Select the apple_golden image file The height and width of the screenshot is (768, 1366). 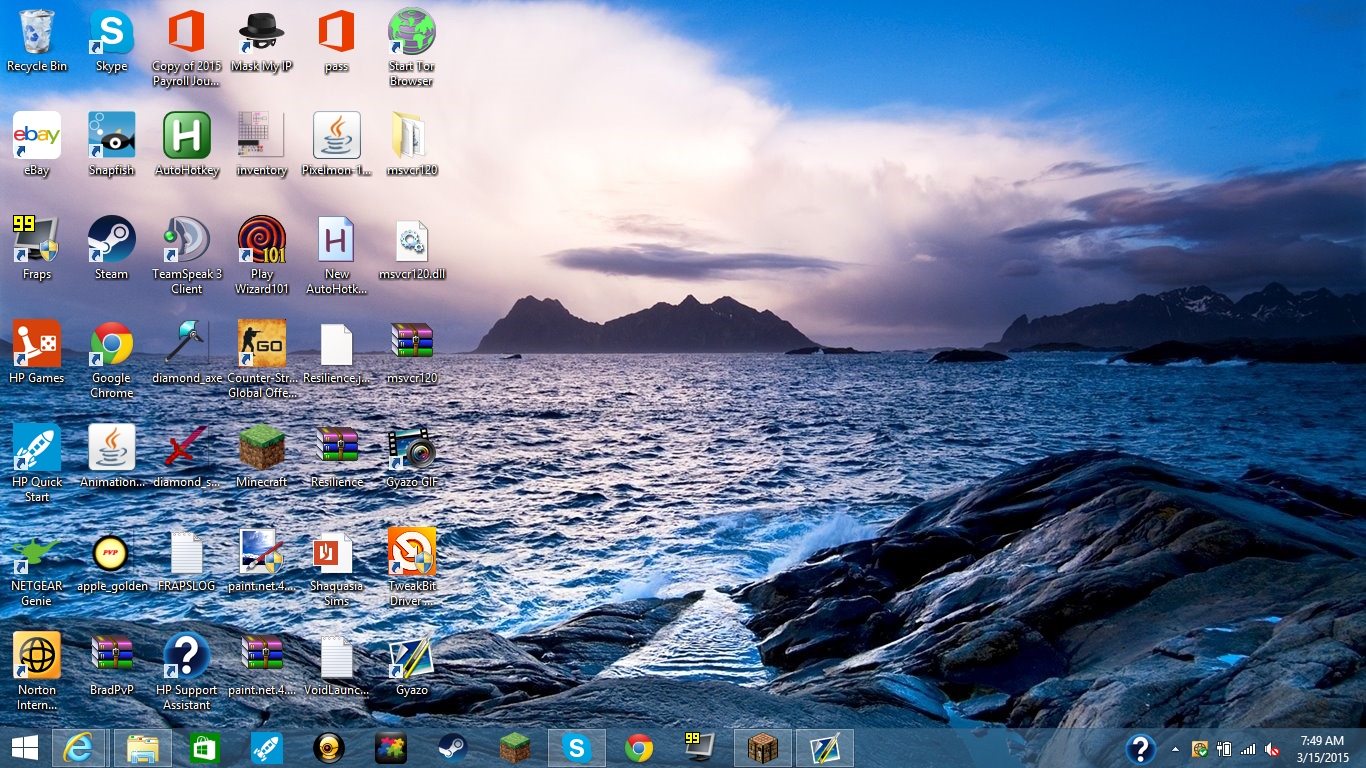point(112,560)
